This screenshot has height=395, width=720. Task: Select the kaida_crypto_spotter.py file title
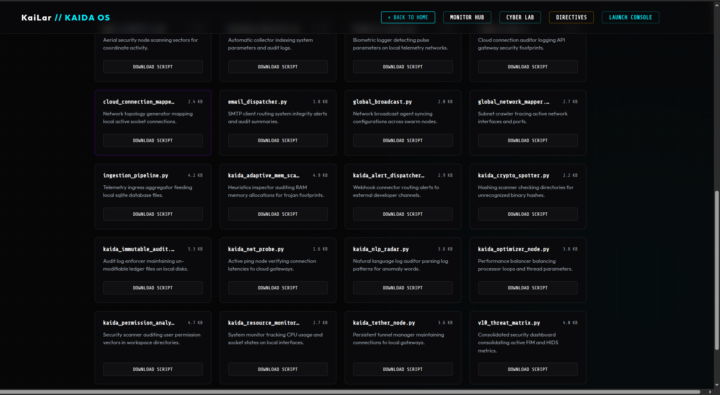(x=513, y=175)
